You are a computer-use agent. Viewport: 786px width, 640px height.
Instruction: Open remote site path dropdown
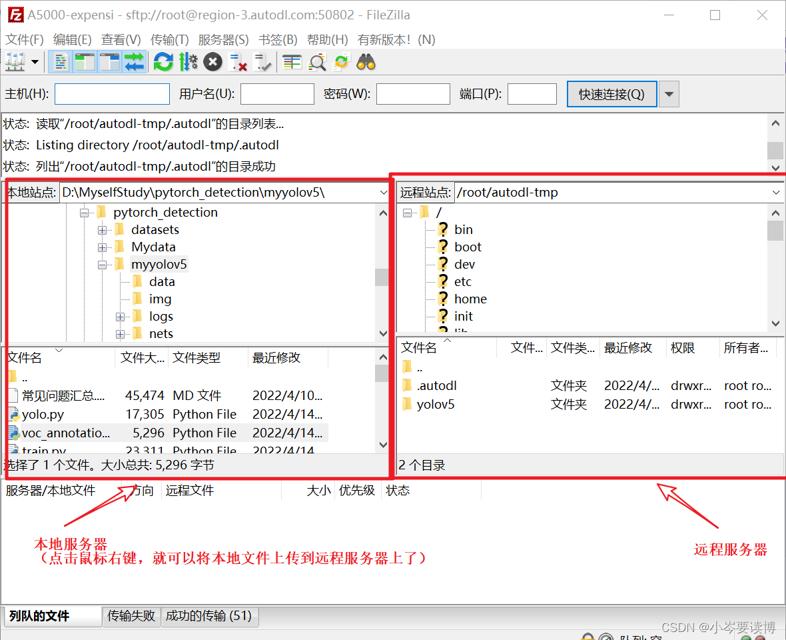pos(776,192)
